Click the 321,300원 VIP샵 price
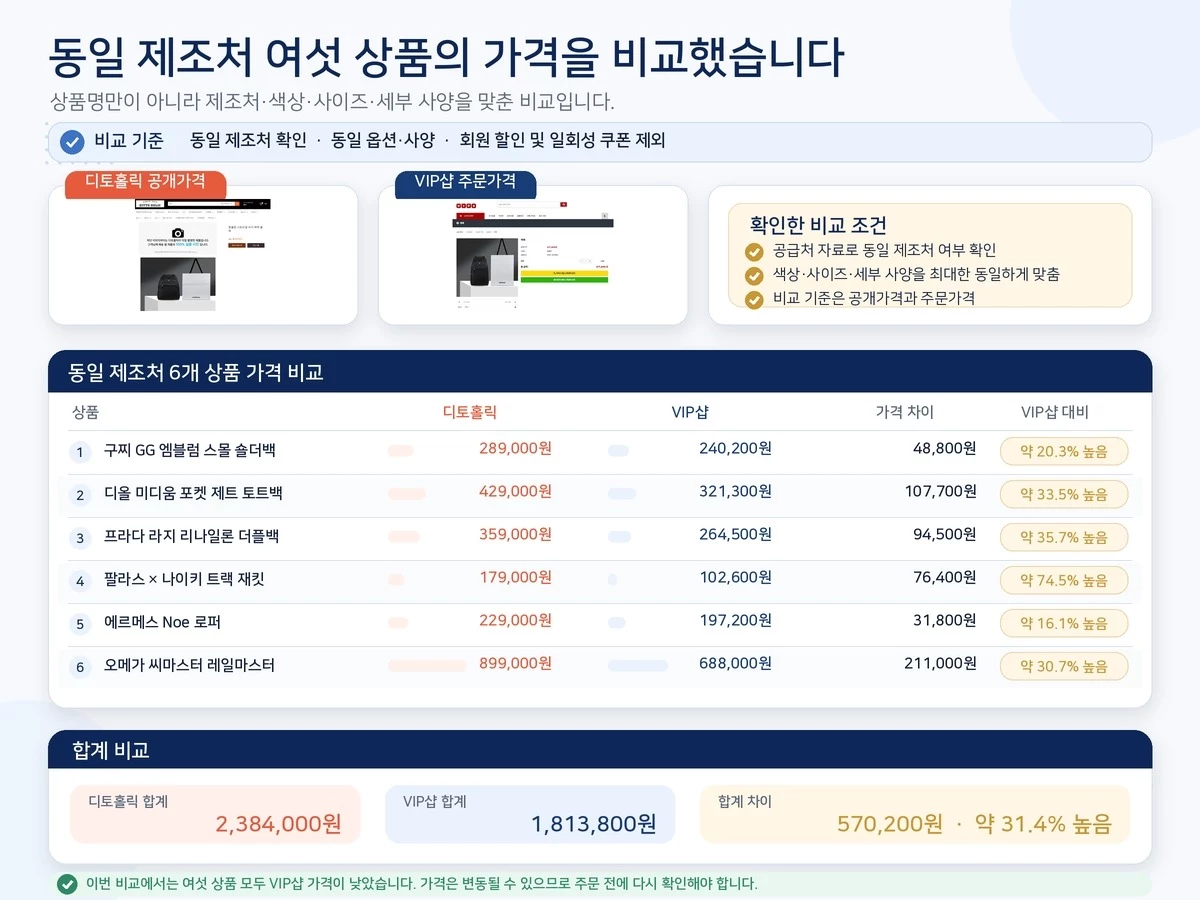1200x900 pixels. pyautogui.click(x=735, y=492)
